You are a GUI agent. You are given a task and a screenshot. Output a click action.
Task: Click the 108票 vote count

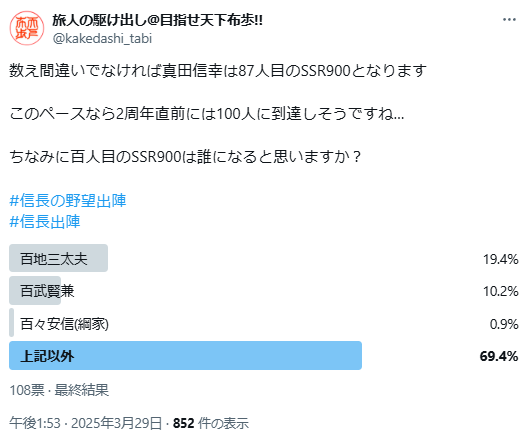pos(27,390)
